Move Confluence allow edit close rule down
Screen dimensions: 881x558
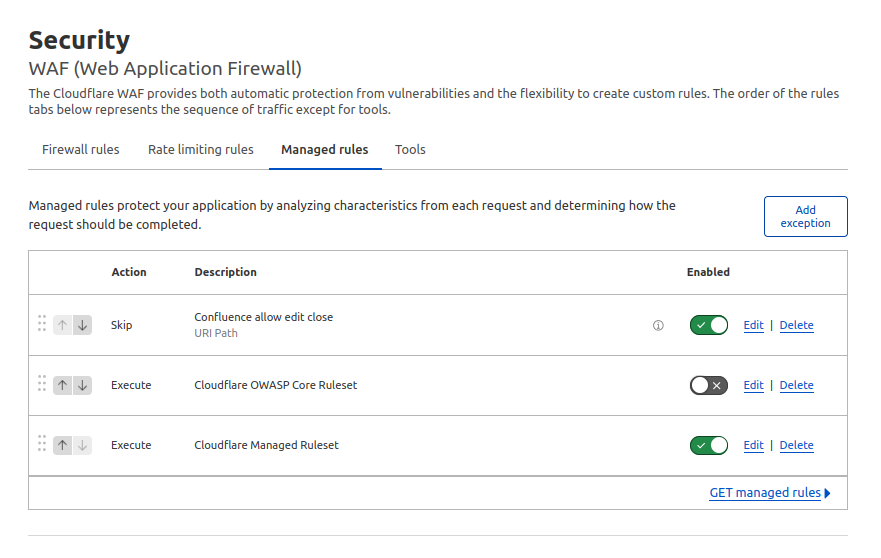click(x=83, y=325)
